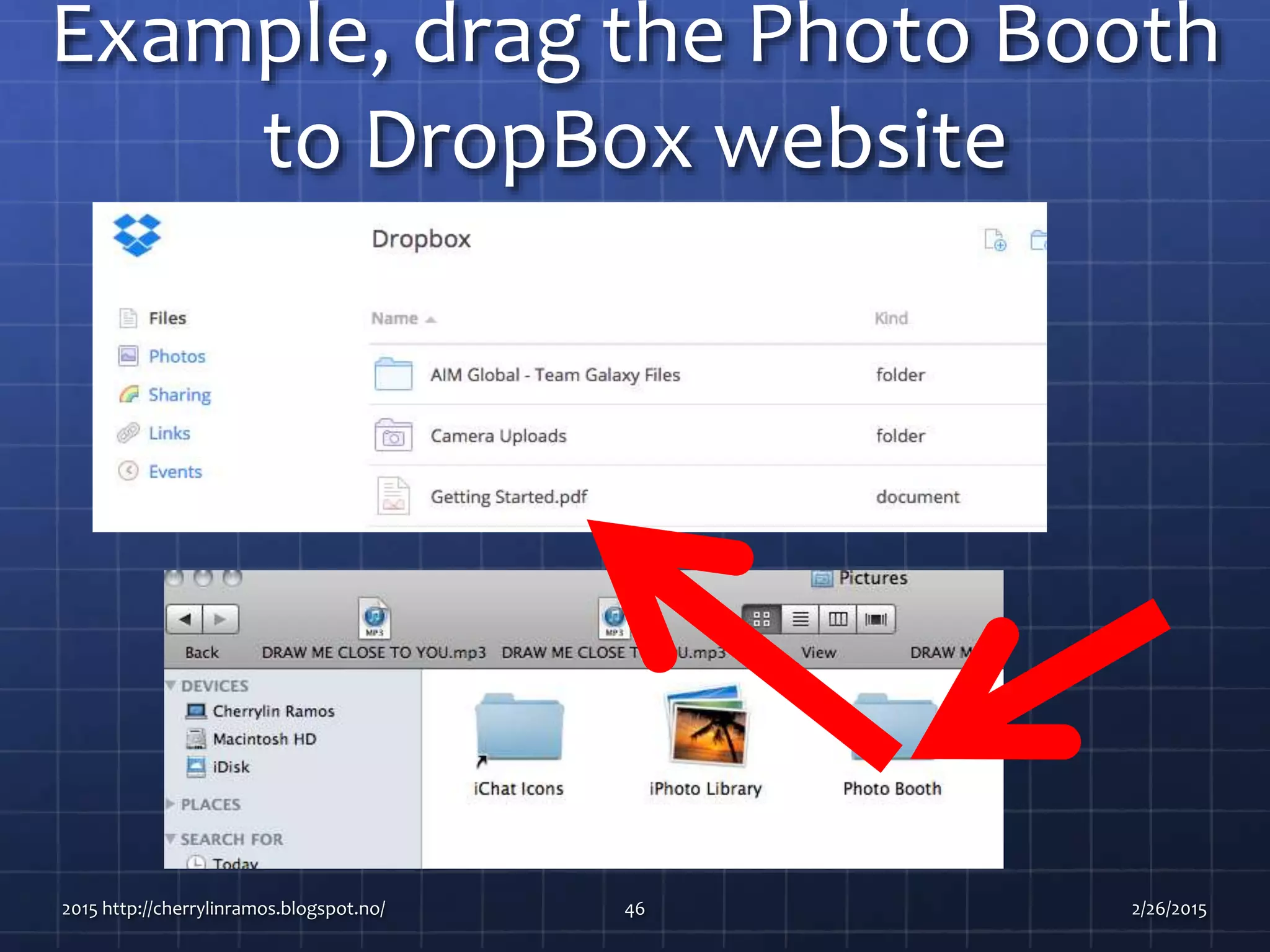
Task: Click the Photos picture icon in sidebar
Action: tap(128, 356)
